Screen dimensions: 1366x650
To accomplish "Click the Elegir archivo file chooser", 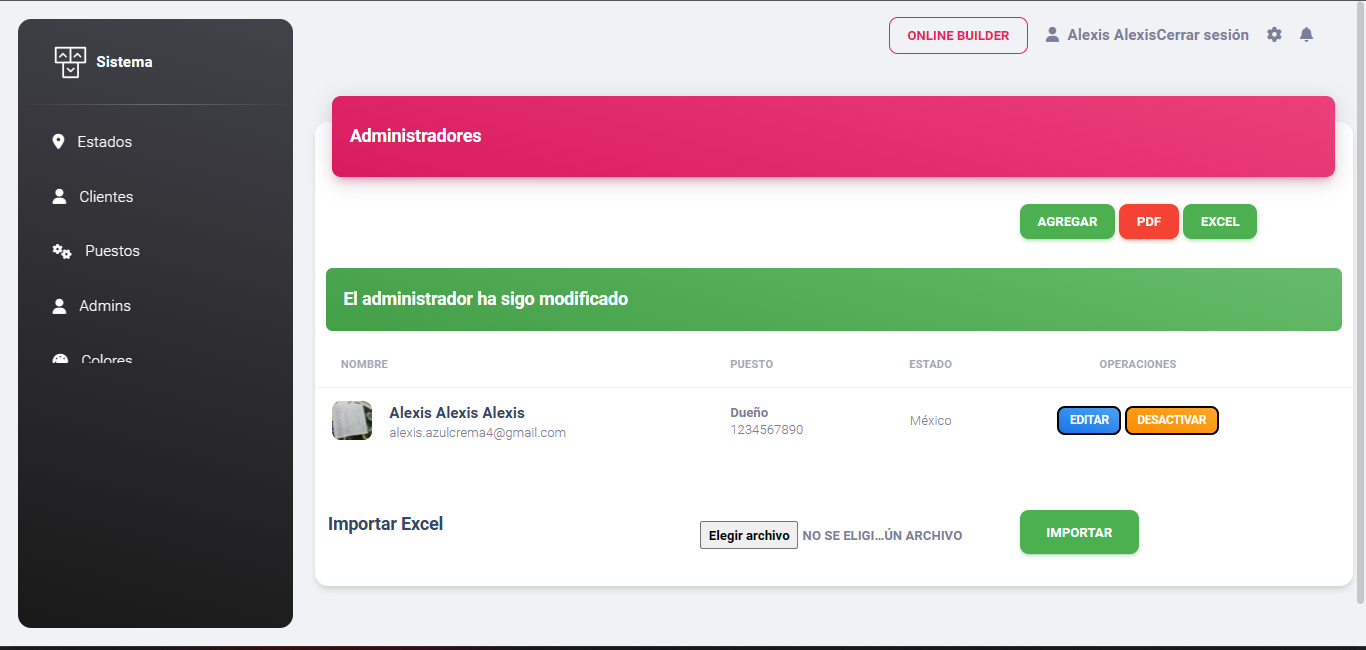I will (x=748, y=535).
